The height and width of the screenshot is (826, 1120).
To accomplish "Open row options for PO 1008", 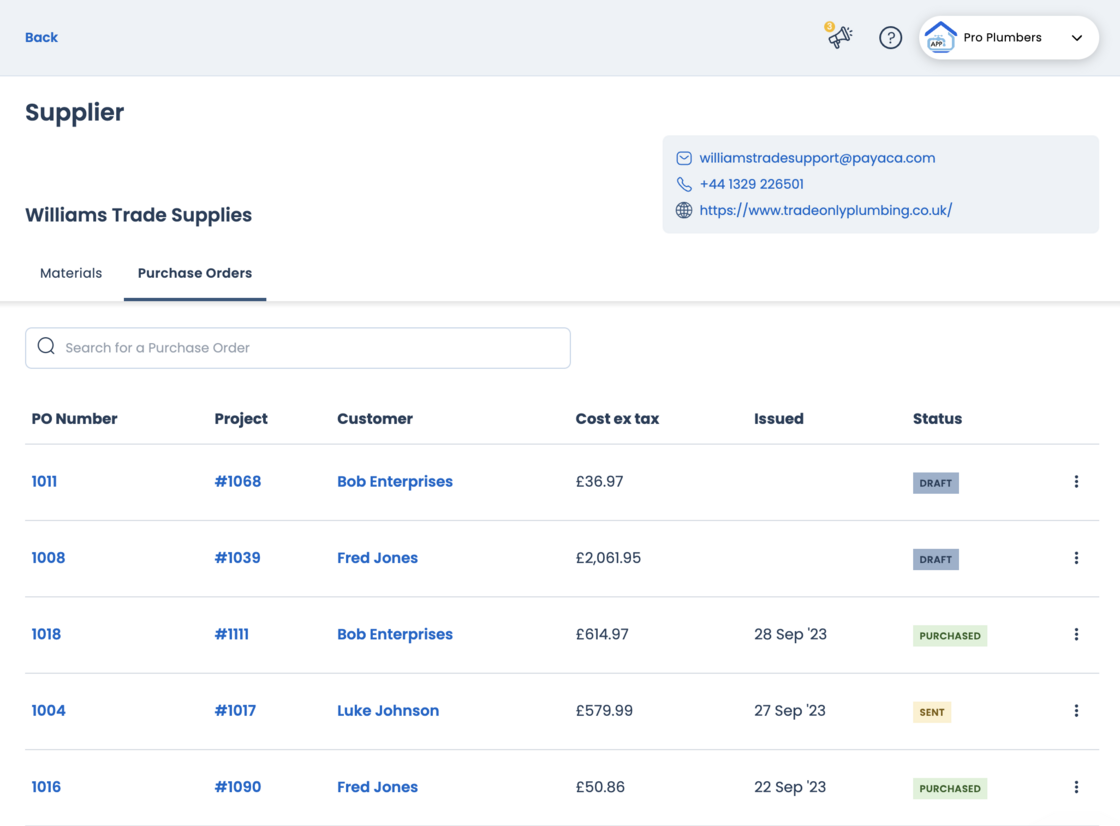I will point(1076,558).
